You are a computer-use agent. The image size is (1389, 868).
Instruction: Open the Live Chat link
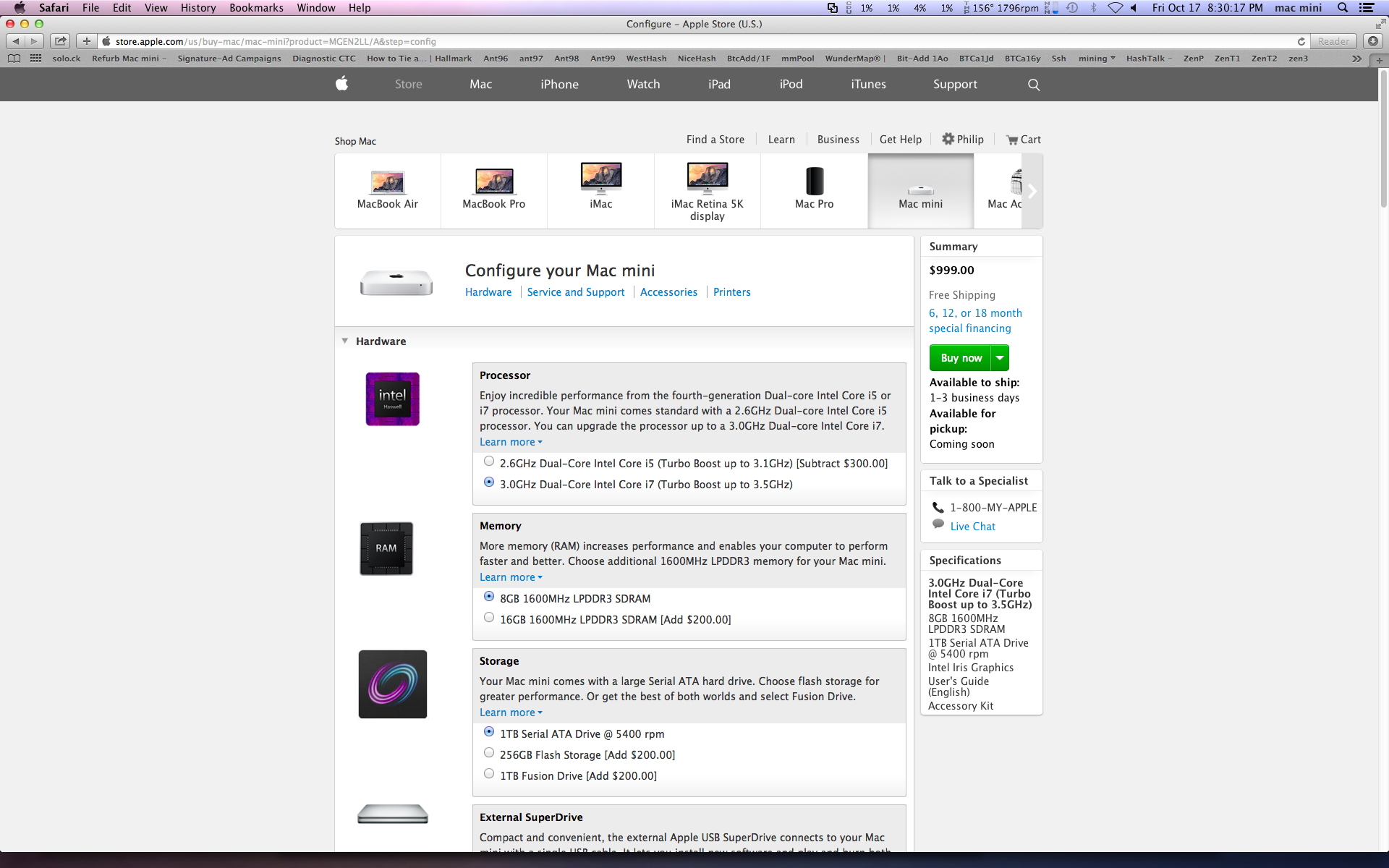tap(972, 527)
